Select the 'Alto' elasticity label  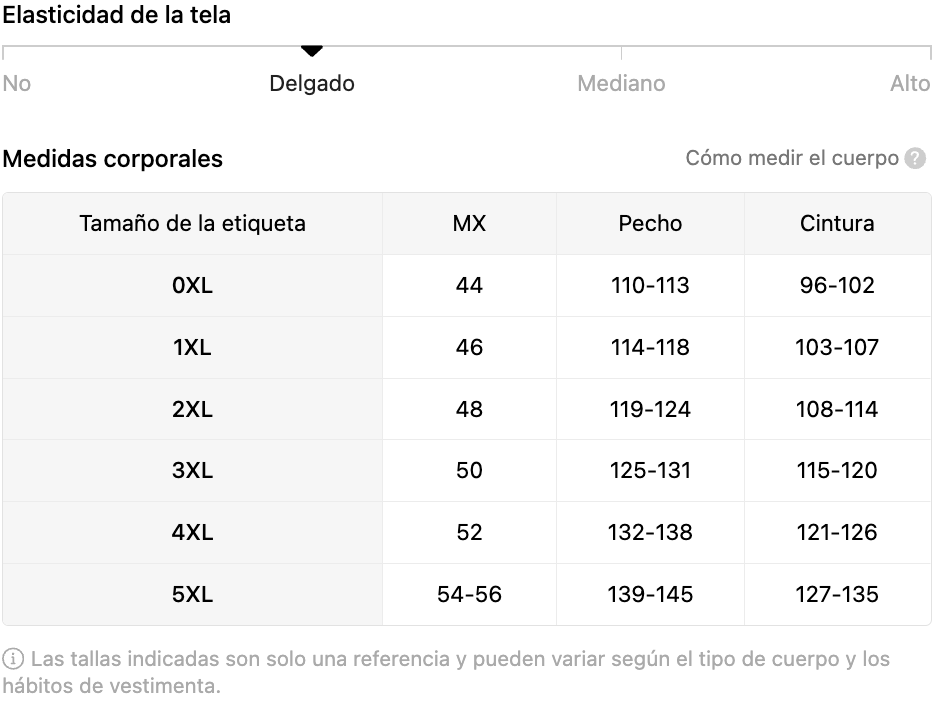point(910,84)
